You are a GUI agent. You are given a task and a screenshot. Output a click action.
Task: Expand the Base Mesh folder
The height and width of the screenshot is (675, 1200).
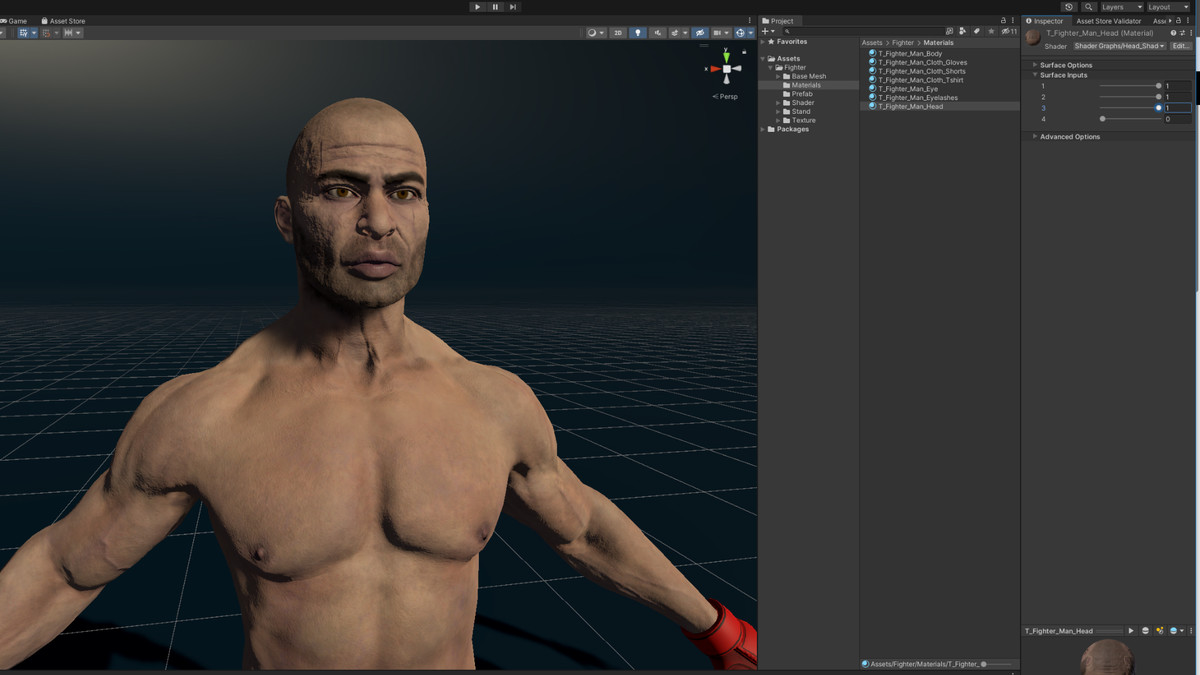click(x=779, y=76)
